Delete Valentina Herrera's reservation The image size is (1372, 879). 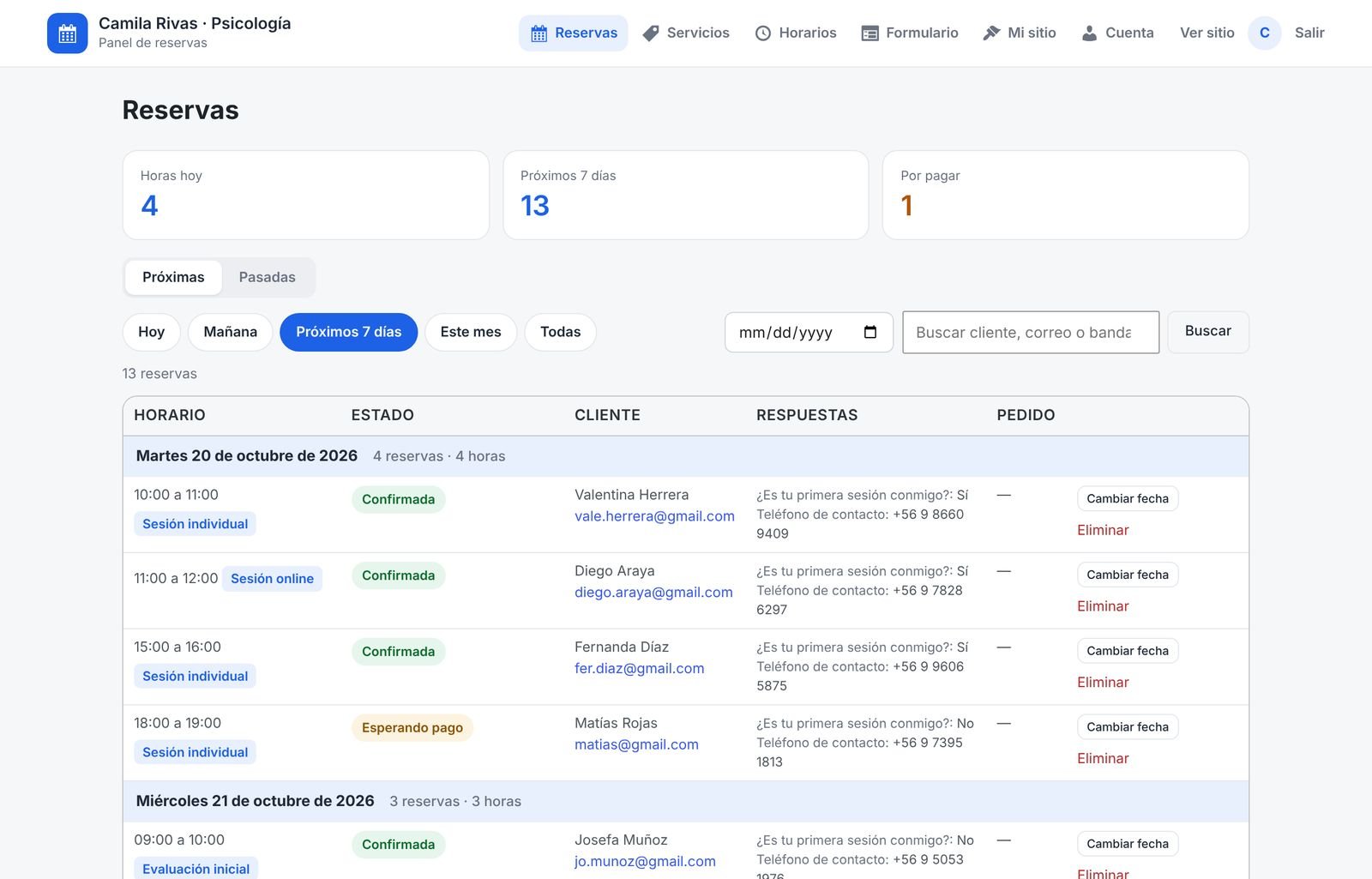point(1103,530)
